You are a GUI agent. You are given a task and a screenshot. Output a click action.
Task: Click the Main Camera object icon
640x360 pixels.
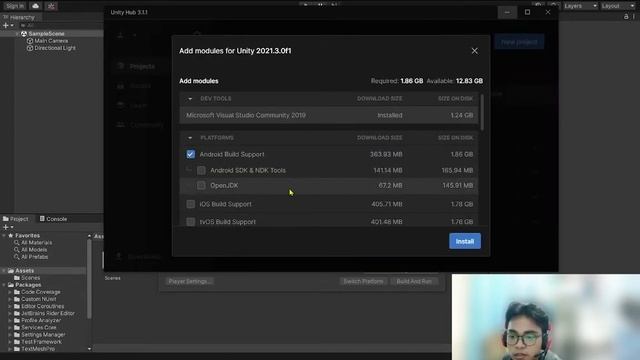(30, 41)
